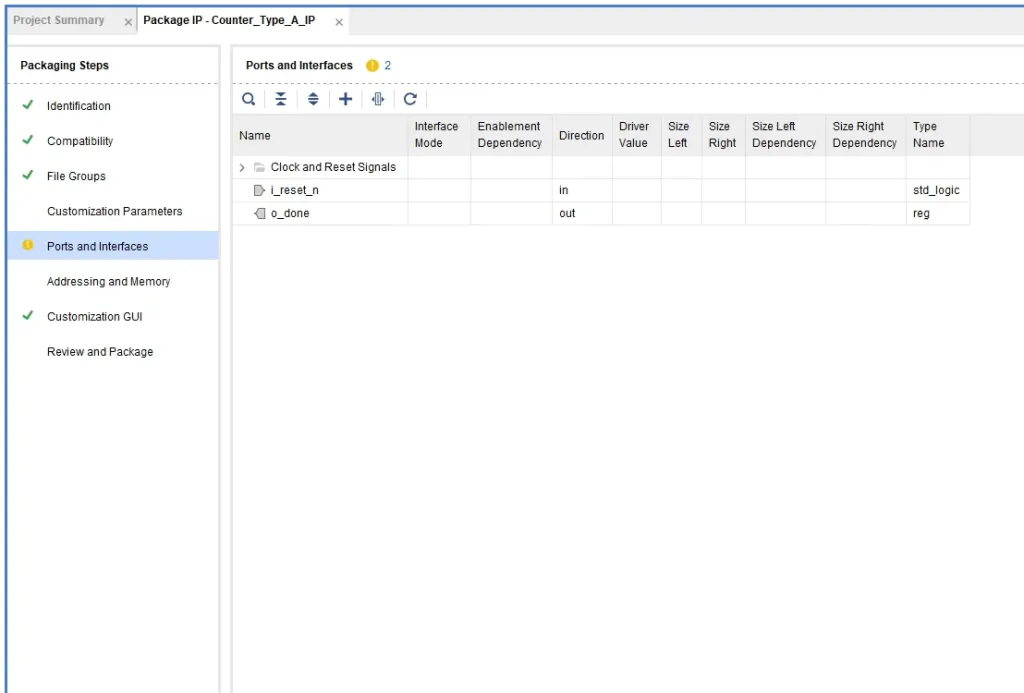1024x693 pixels.
Task: Open the Identification packaging step
Action: 78,106
